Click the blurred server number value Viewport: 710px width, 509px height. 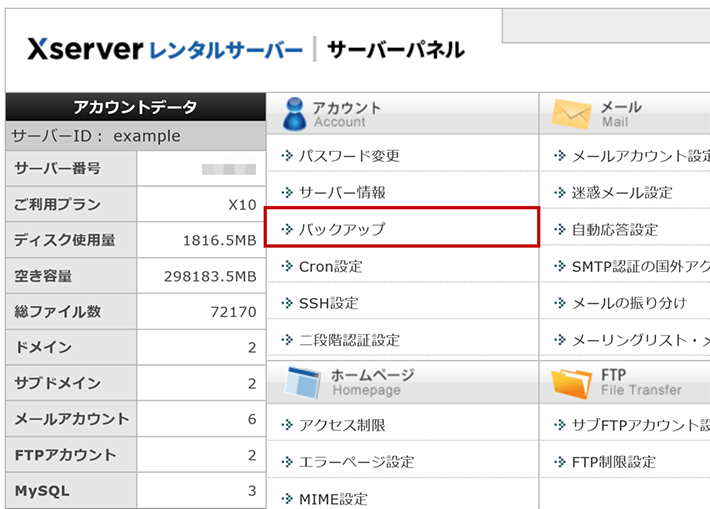(x=229, y=169)
